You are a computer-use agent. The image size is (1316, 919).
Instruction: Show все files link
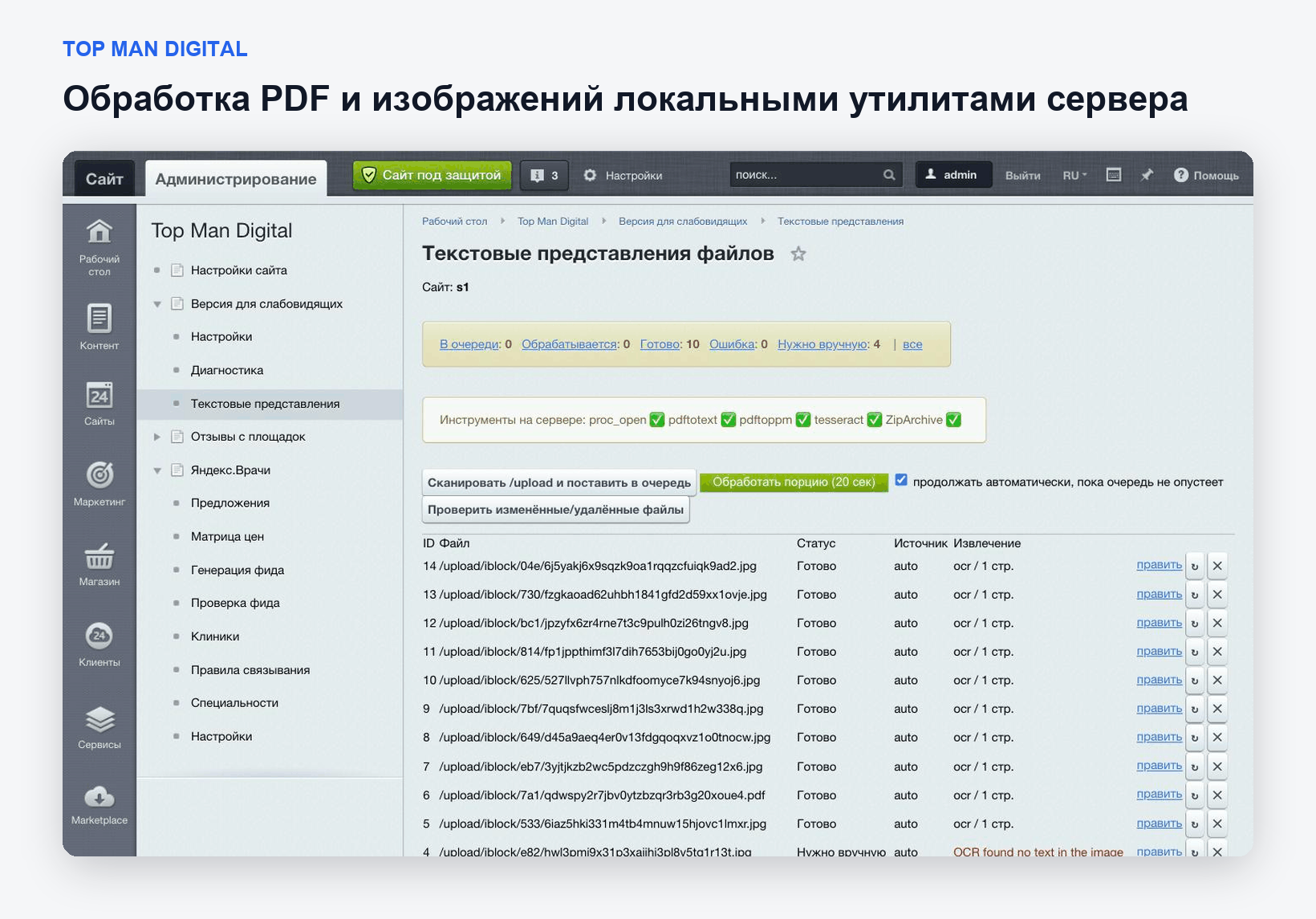click(x=912, y=344)
